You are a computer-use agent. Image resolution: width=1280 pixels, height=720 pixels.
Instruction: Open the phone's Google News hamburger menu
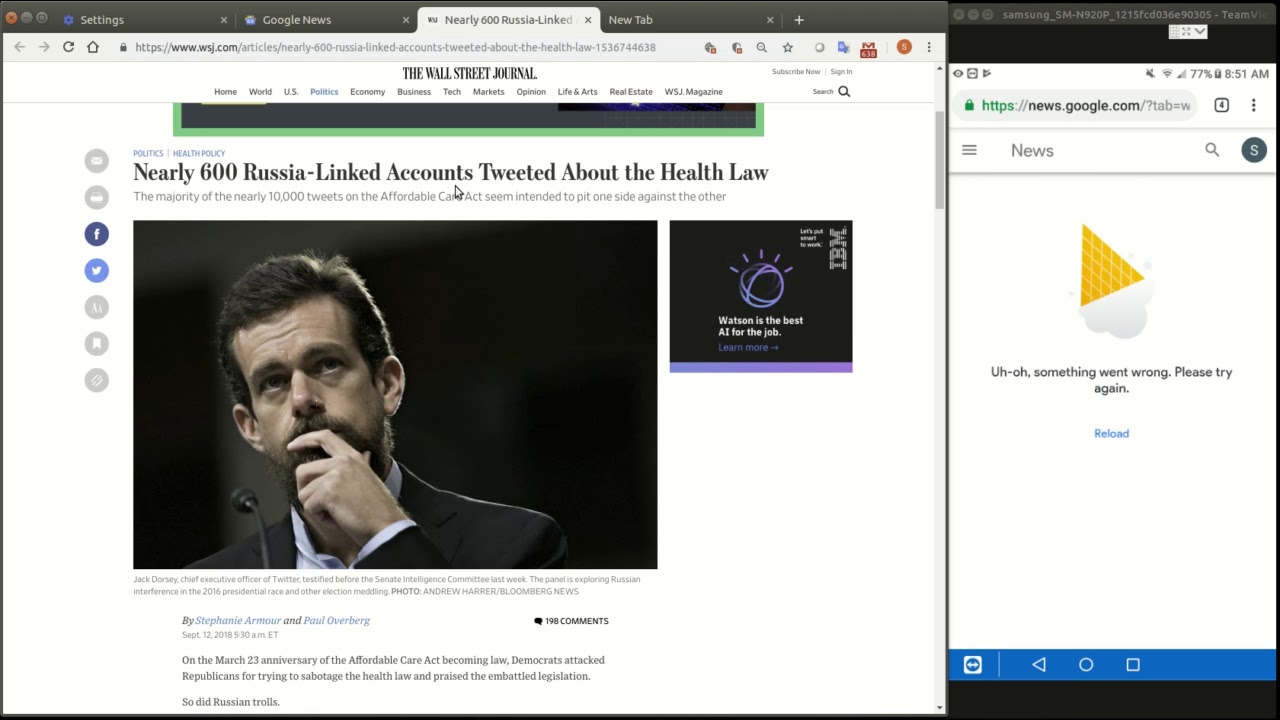(969, 150)
